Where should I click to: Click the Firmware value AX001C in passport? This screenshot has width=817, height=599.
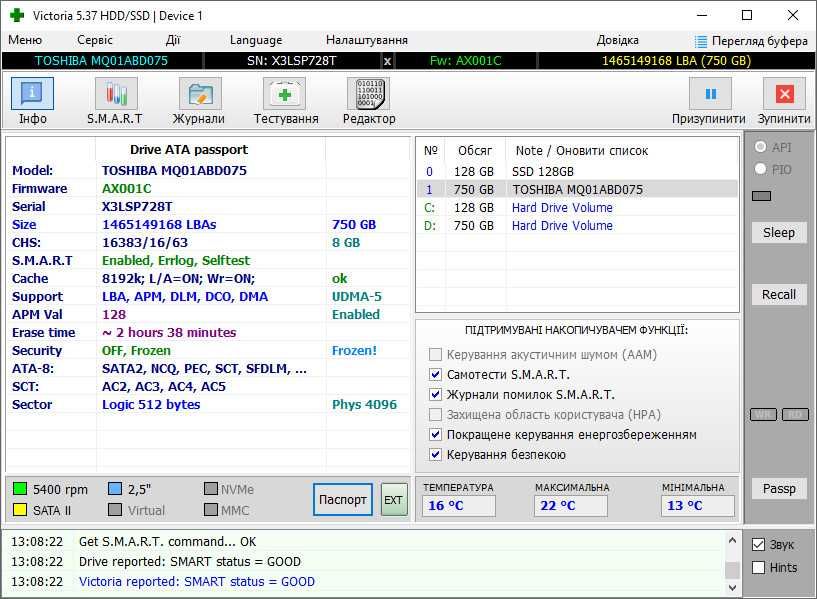pyautogui.click(x=127, y=189)
